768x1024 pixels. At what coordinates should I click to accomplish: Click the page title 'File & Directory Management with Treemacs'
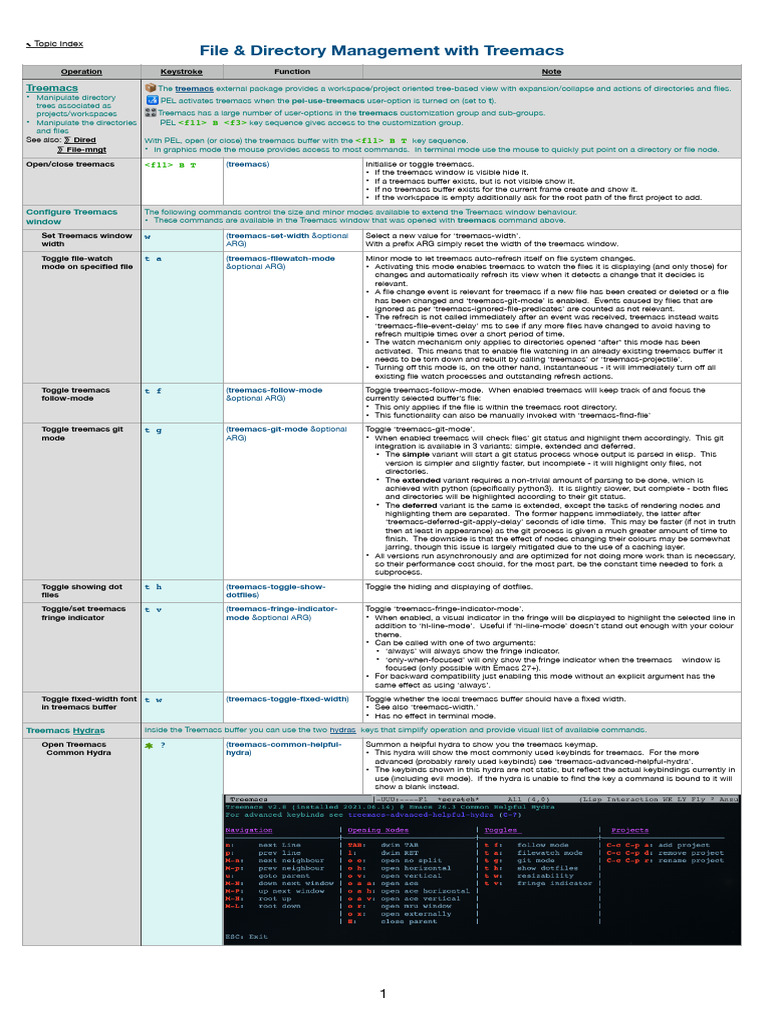[x=382, y=51]
